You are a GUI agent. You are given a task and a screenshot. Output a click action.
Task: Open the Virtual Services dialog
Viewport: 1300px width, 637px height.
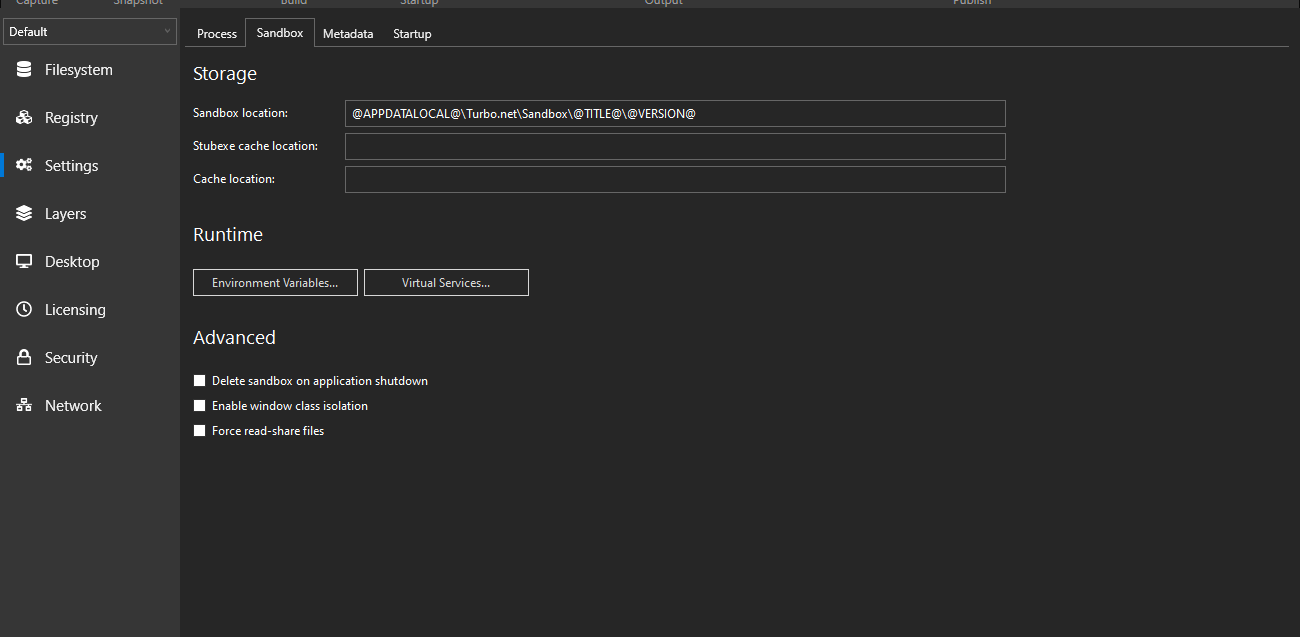pos(446,282)
